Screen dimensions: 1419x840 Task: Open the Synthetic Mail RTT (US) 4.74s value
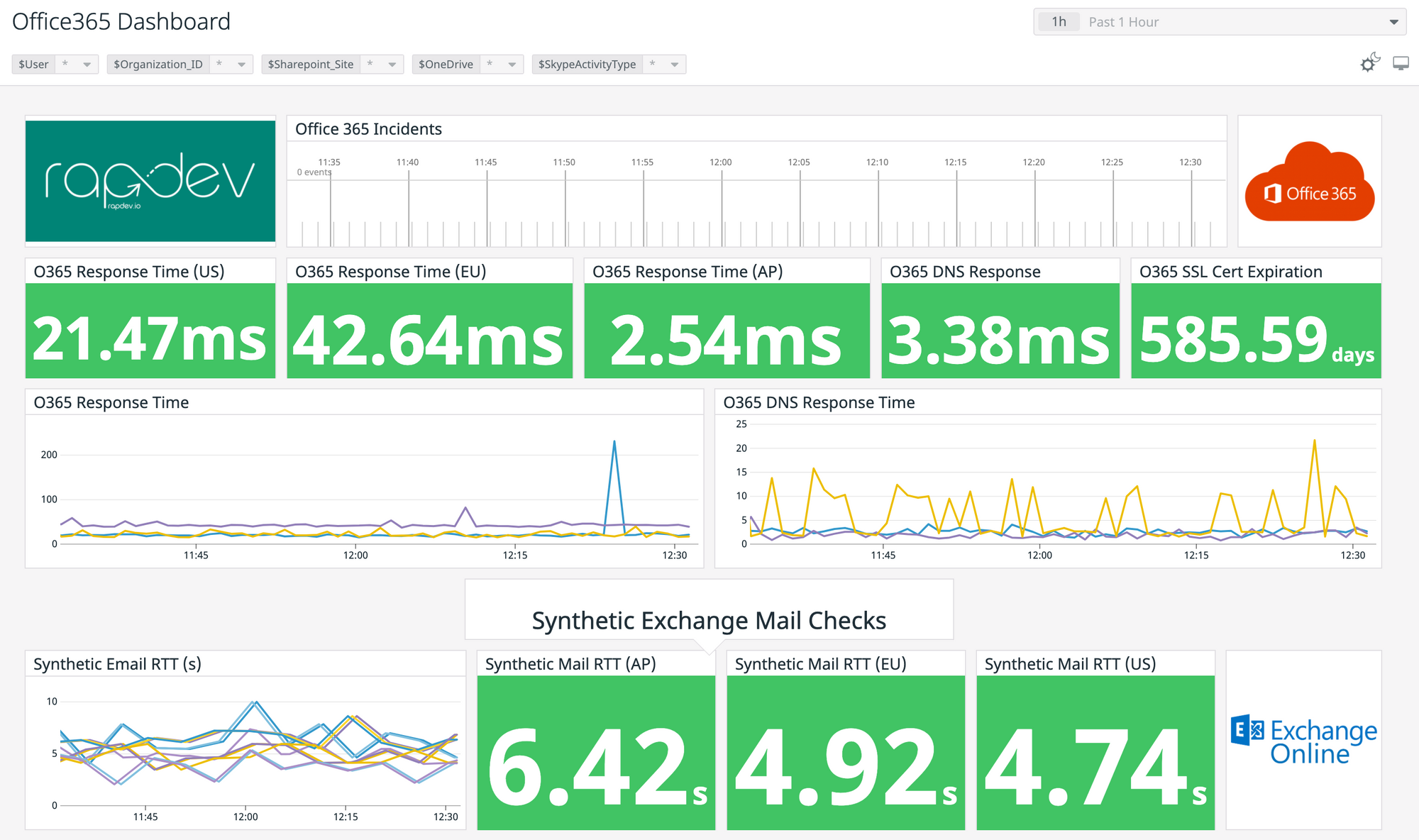click(1096, 768)
